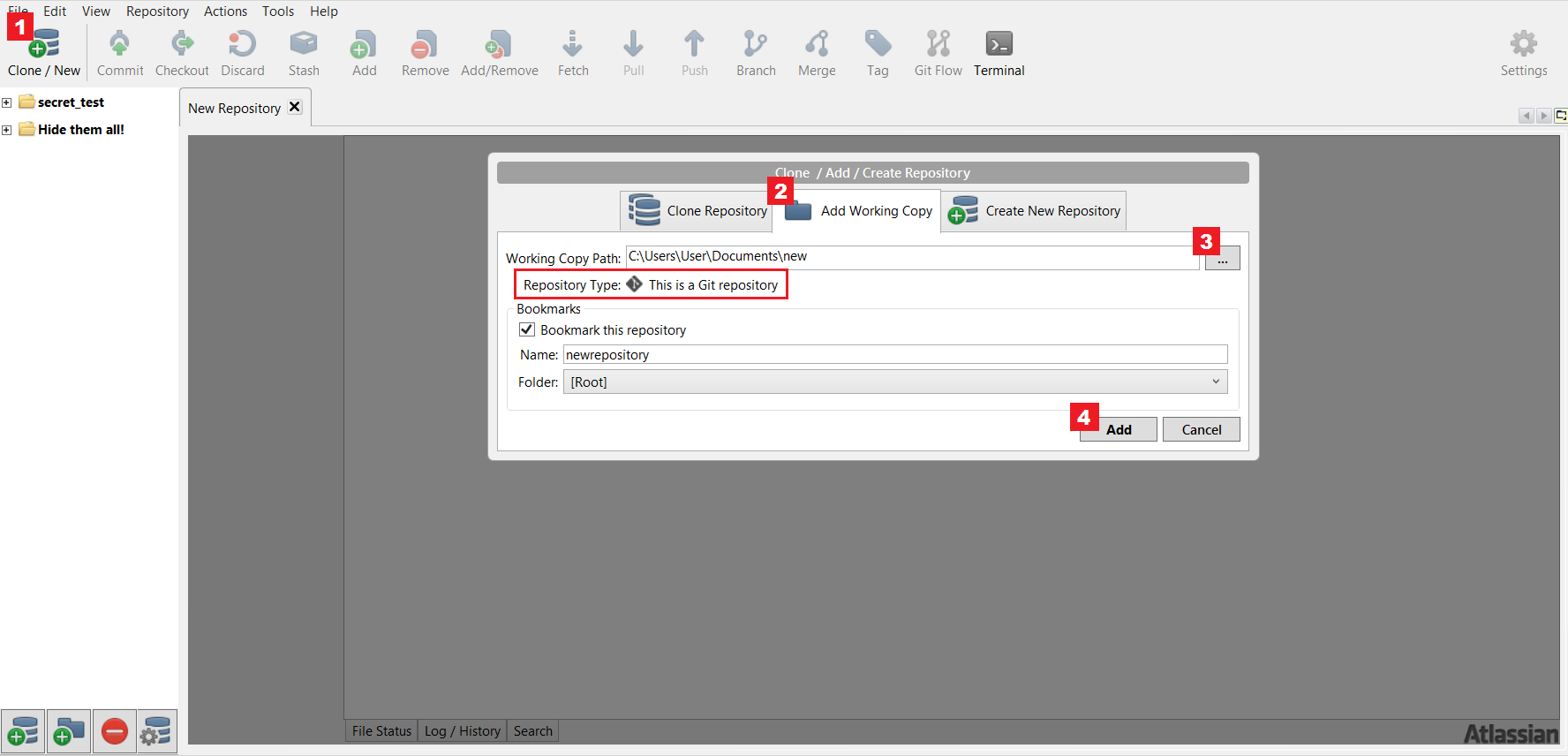The height and width of the screenshot is (756, 1568).
Task: Click the Cancel button in dialog
Action: coord(1202,429)
